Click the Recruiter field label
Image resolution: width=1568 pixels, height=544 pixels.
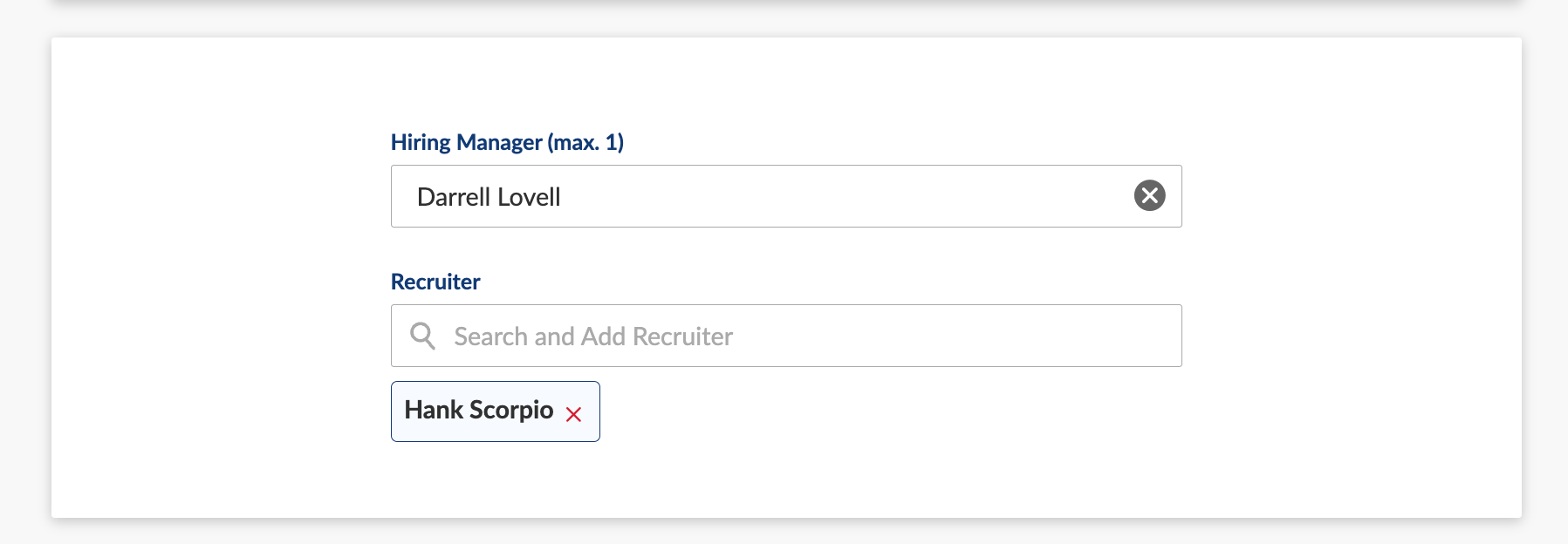tap(435, 282)
